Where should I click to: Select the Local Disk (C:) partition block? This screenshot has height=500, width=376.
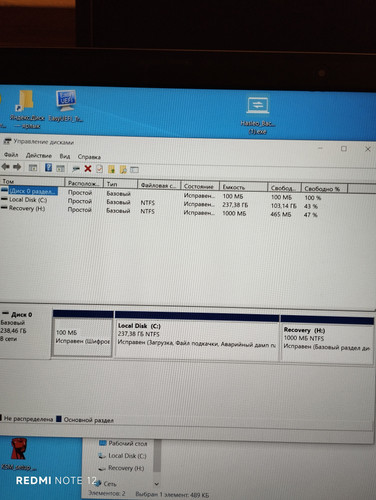pyautogui.click(x=197, y=336)
